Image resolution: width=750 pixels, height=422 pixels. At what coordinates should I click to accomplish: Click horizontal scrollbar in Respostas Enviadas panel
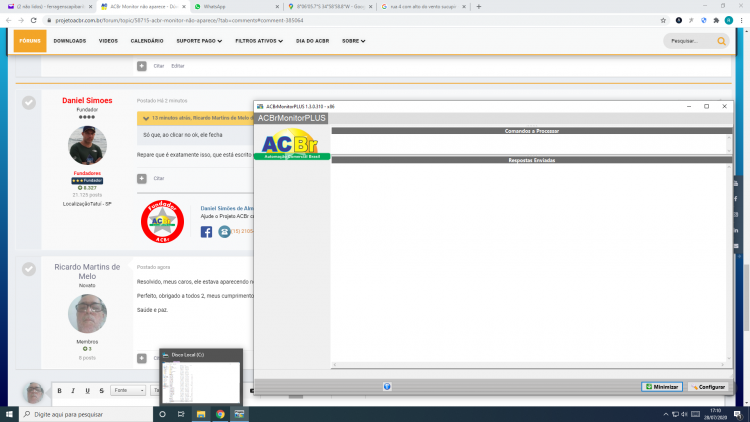pos(528,365)
